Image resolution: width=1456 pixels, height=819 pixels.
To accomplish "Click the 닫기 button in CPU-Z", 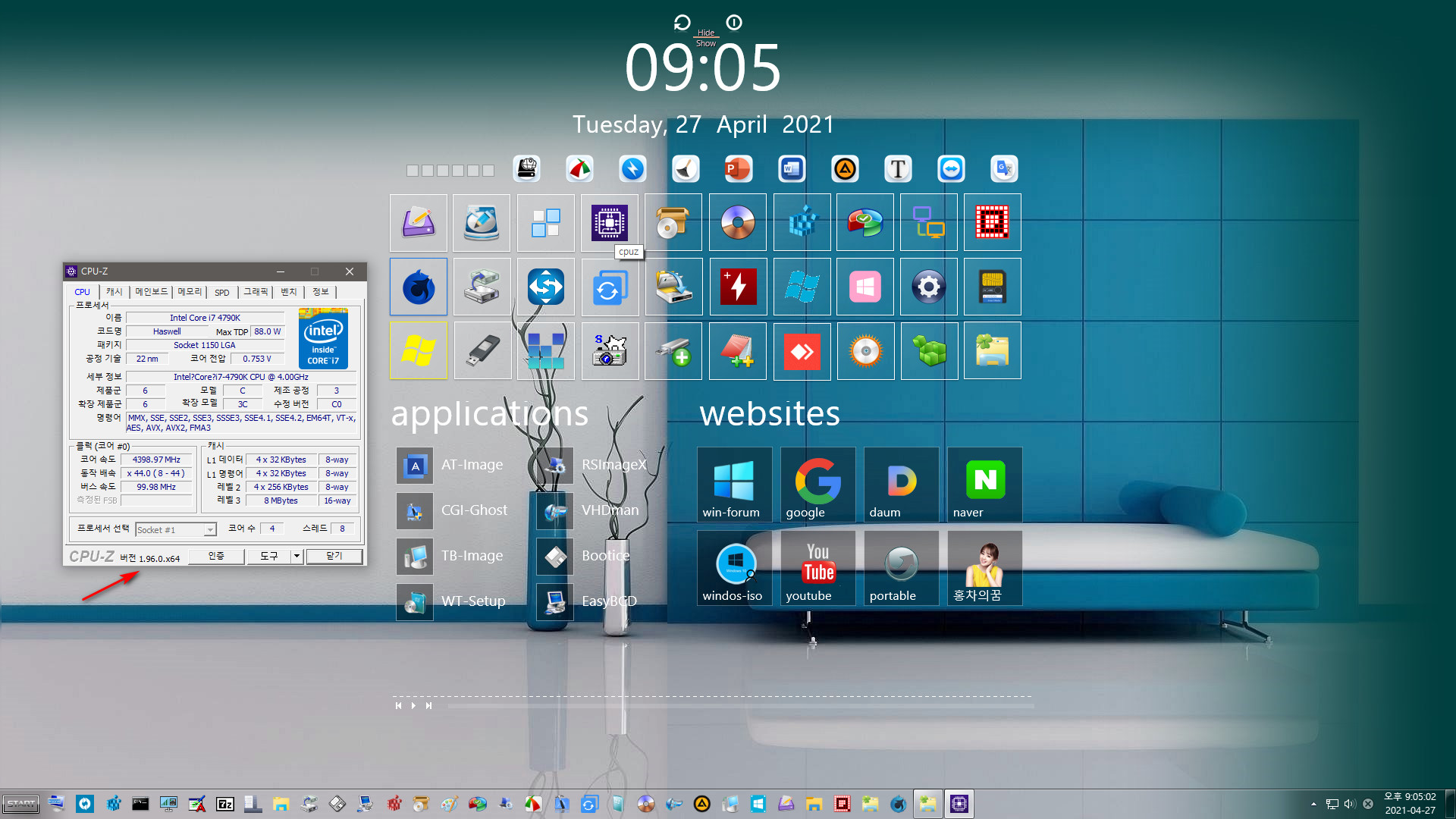I will click(x=334, y=557).
